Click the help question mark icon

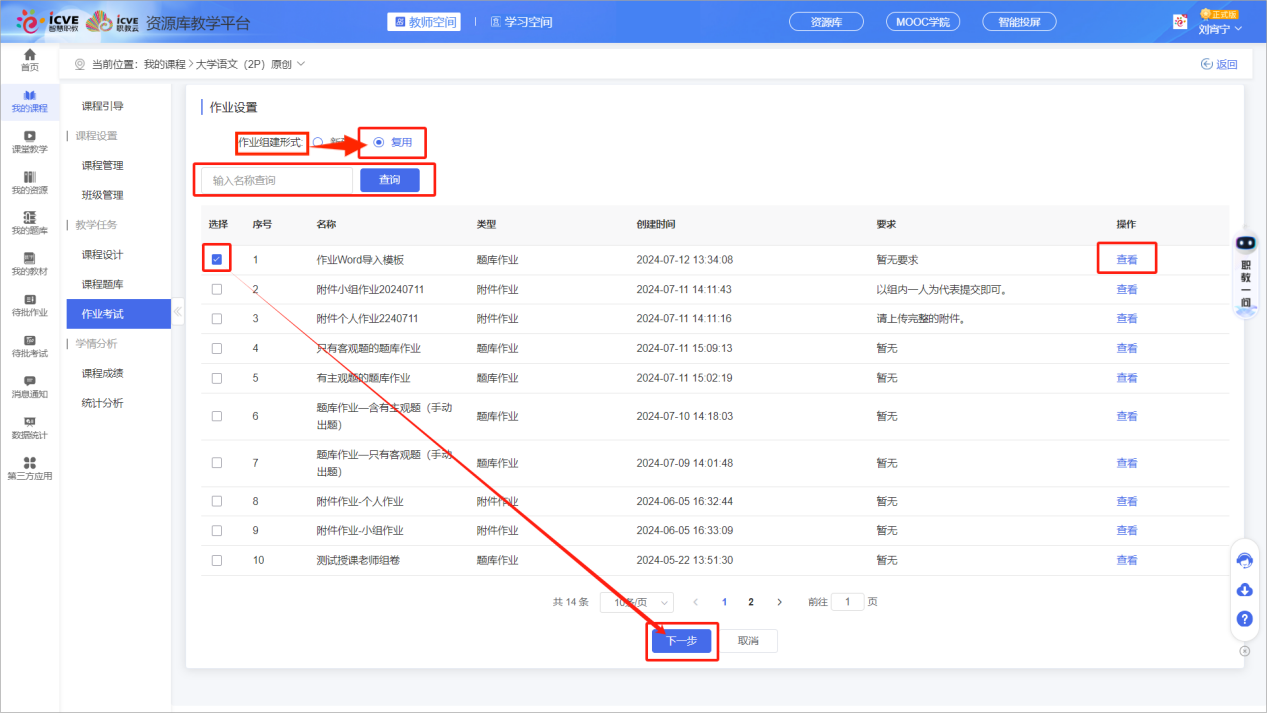[x=1244, y=619]
